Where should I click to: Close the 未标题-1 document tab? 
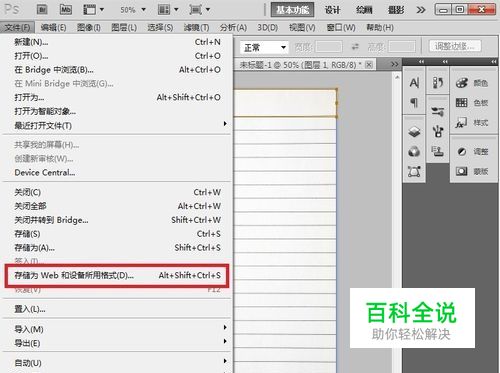pos(369,65)
